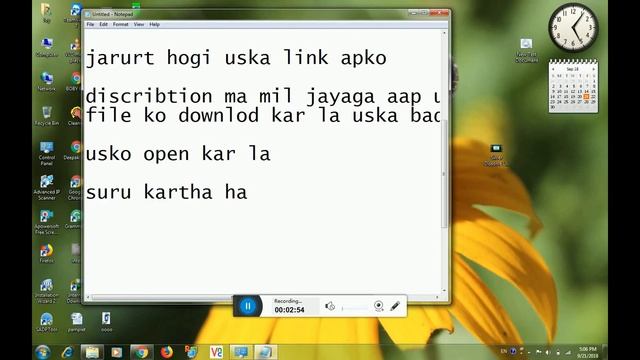Open Notepad File menu
The height and width of the screenshot is (360, 640).
click(90, 24)
